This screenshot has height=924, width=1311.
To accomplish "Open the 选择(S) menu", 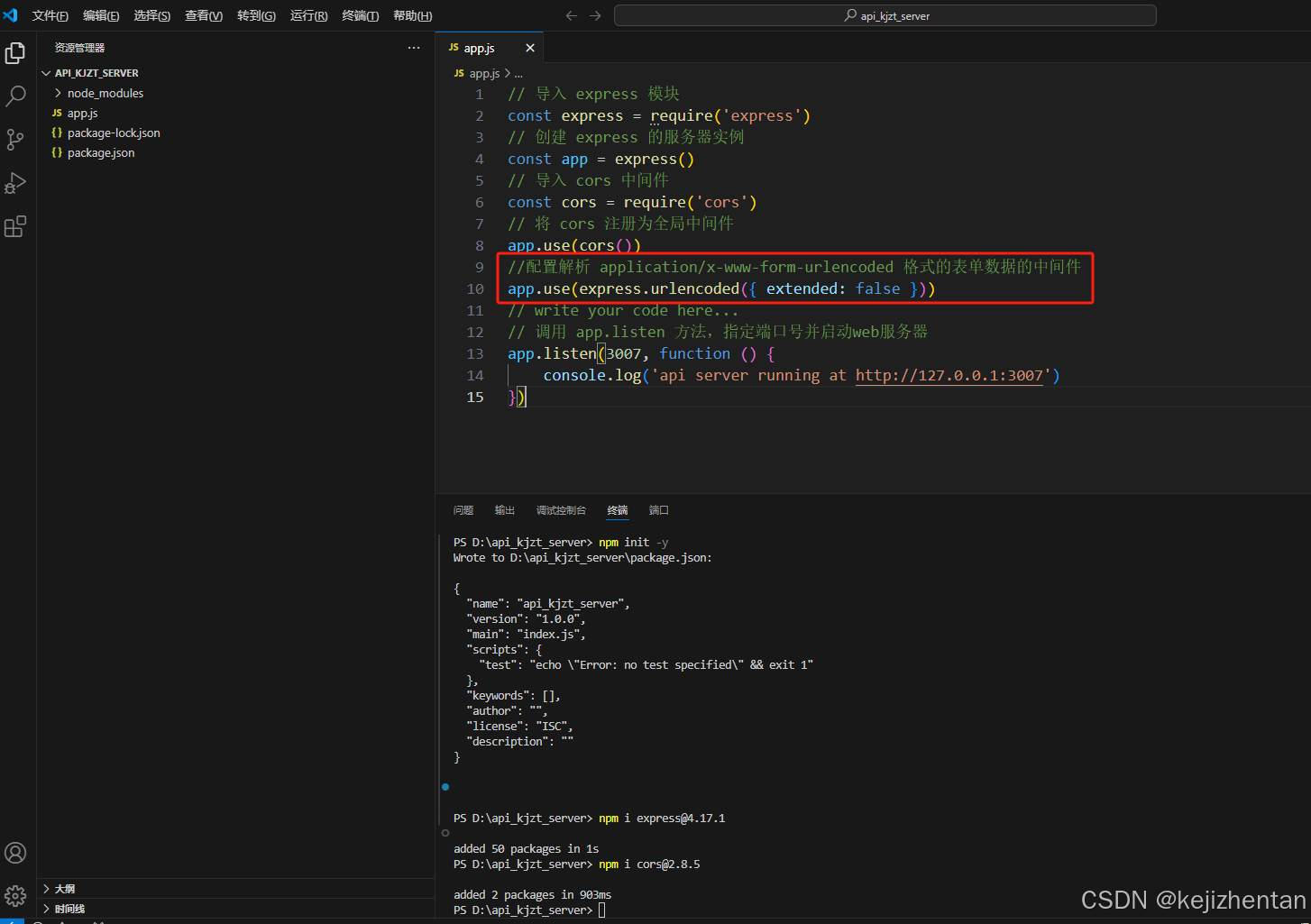I will click(x=152, y=15).
